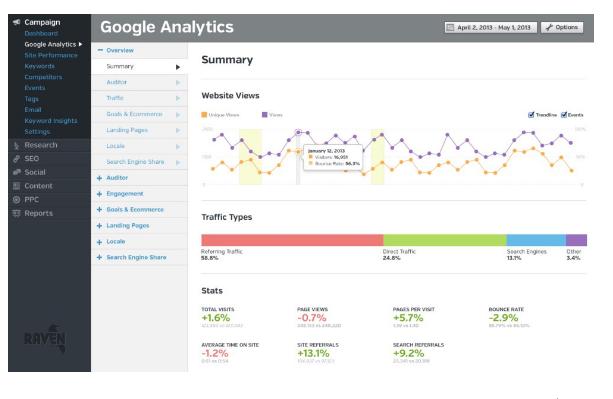Screen dimensions: 613x399
Task: Click the Research sidebar icon
Action: 16,146
